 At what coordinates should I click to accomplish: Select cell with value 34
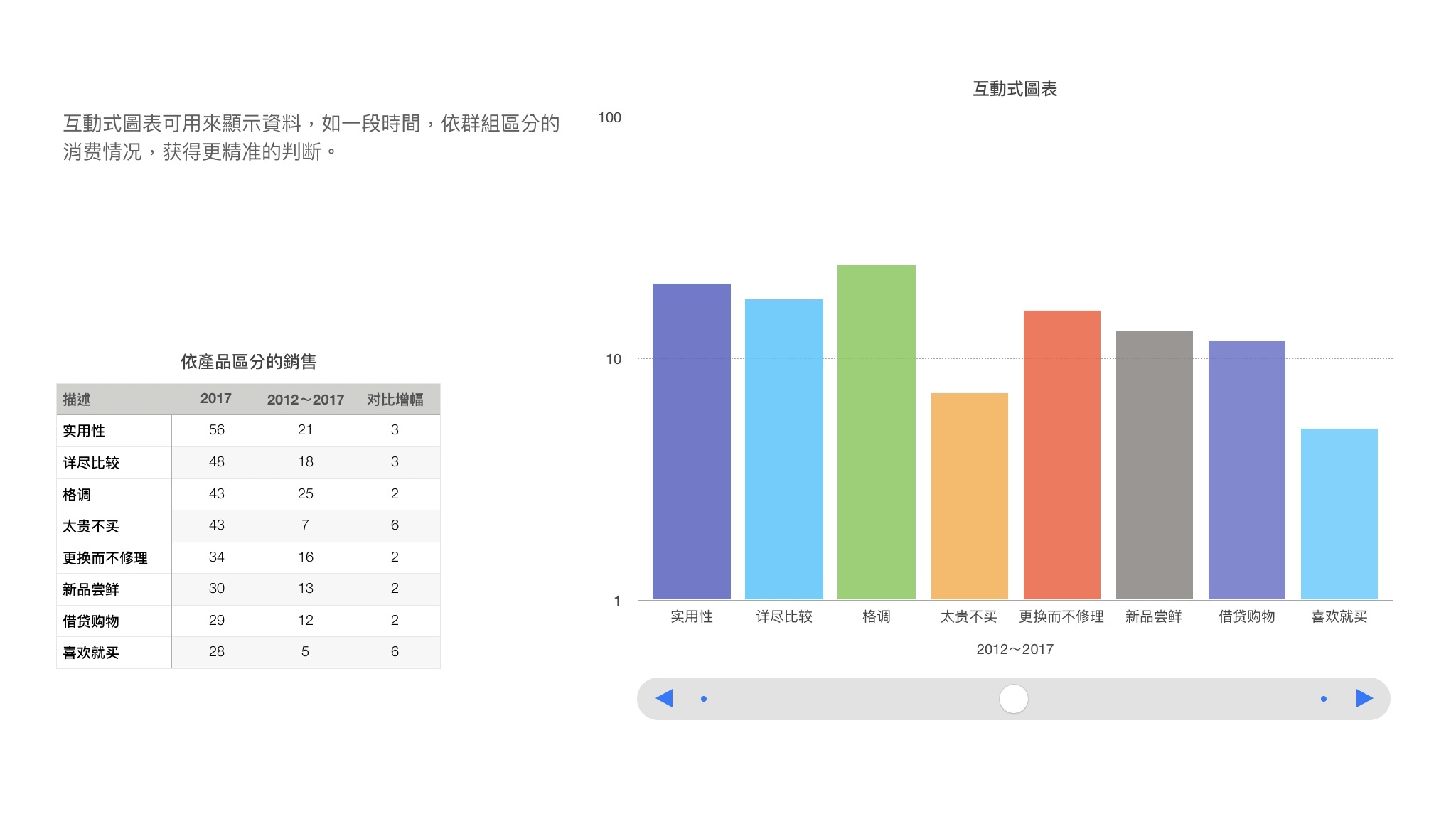(x=217, y=557)
